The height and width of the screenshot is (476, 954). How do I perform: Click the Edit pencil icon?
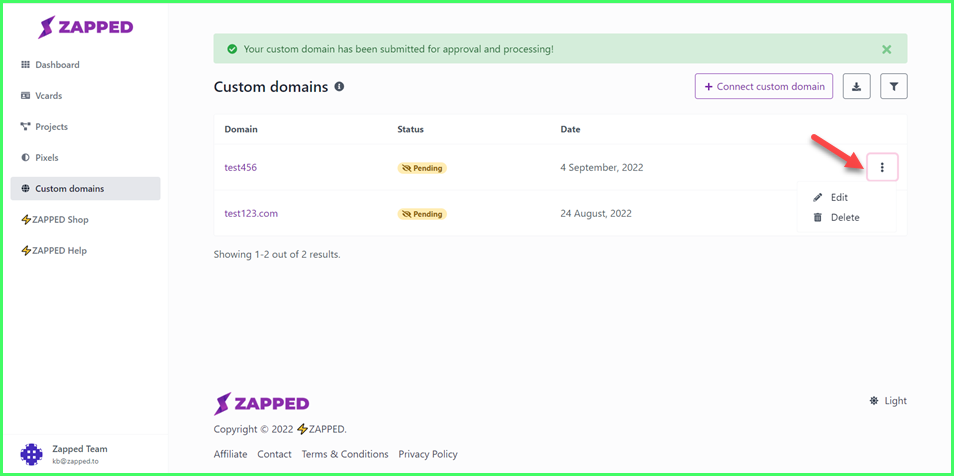[818, 197]
